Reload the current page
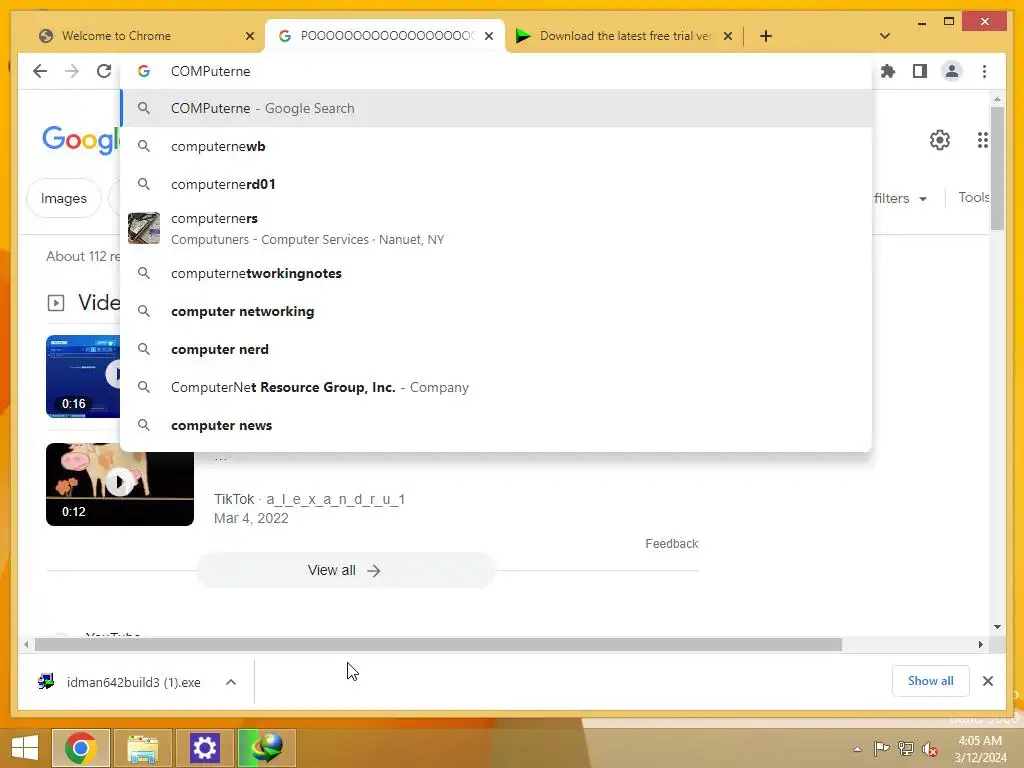Screen dimensions: 1024x768 point(104,71)
